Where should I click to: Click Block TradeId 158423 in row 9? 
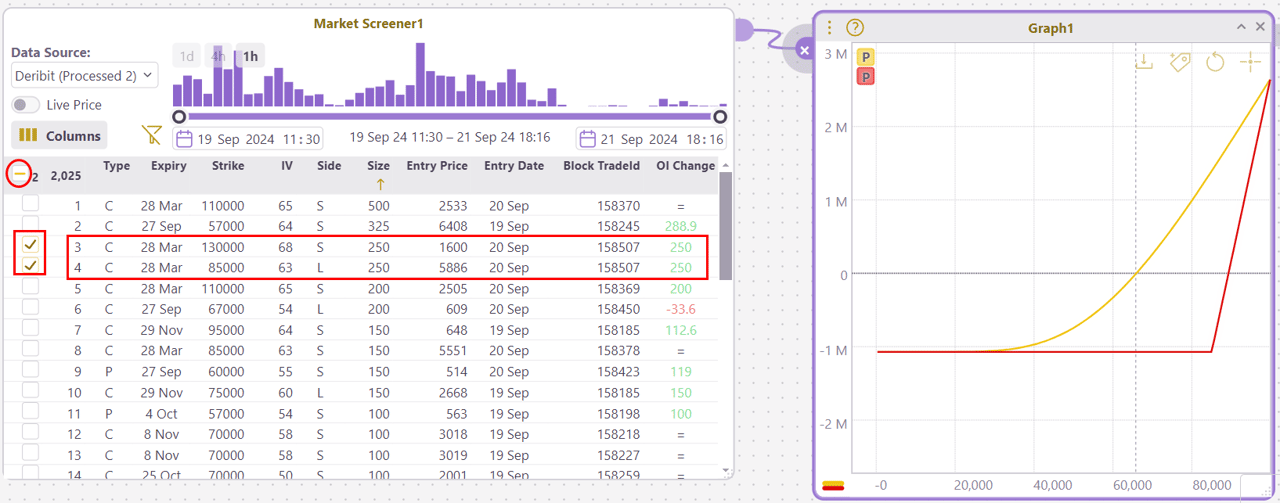click(619, 372)
